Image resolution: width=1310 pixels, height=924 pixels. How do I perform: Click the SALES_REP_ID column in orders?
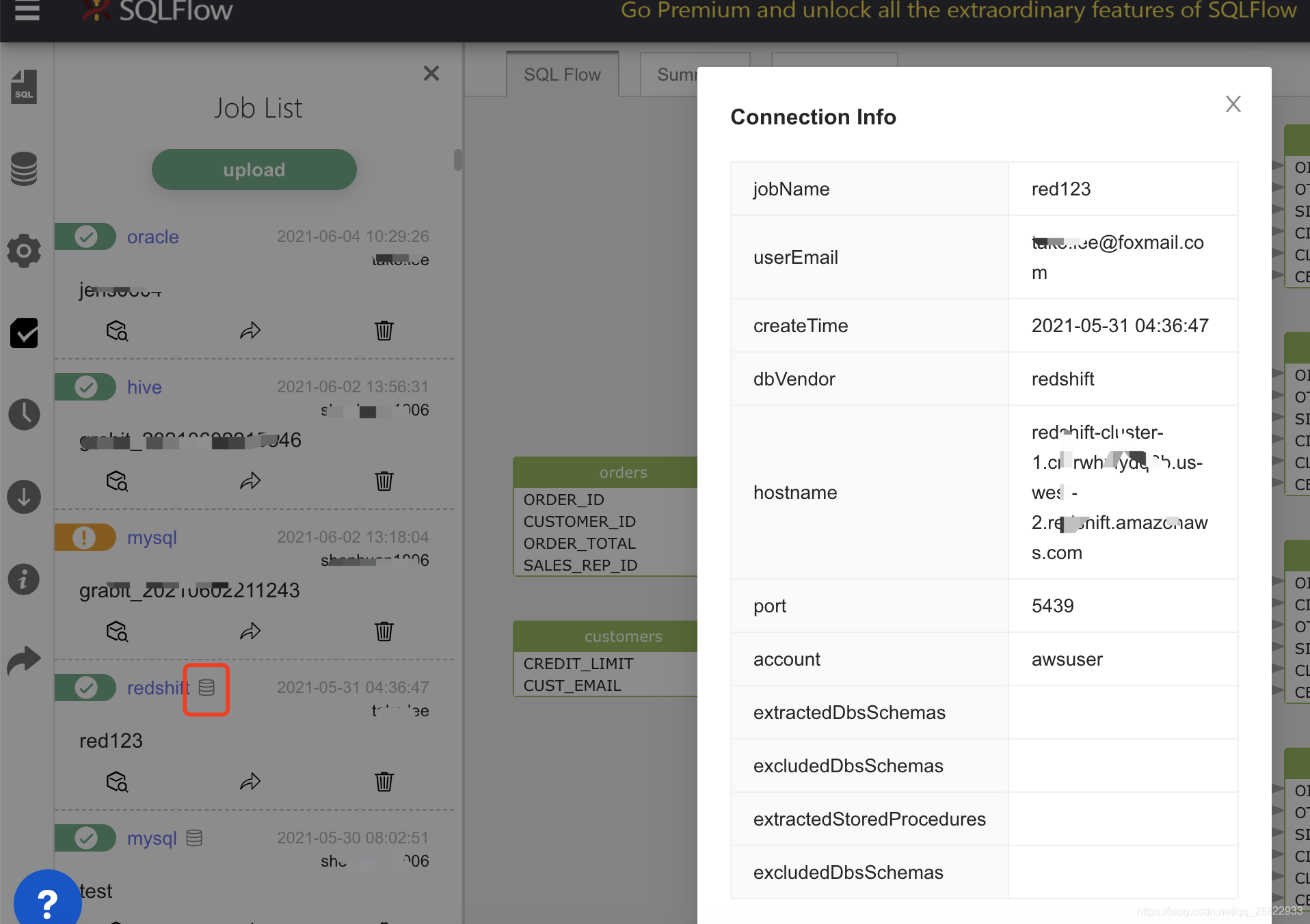pyautogui.click(x=580, y=565)
